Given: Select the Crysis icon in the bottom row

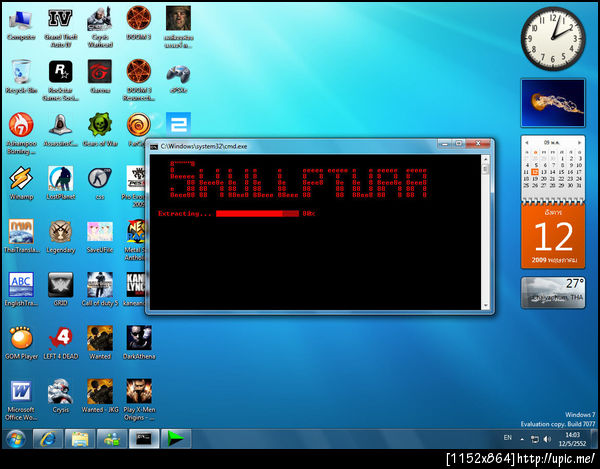Looking at the screenshot, I should pyautogui.click(x=60, y=396).
